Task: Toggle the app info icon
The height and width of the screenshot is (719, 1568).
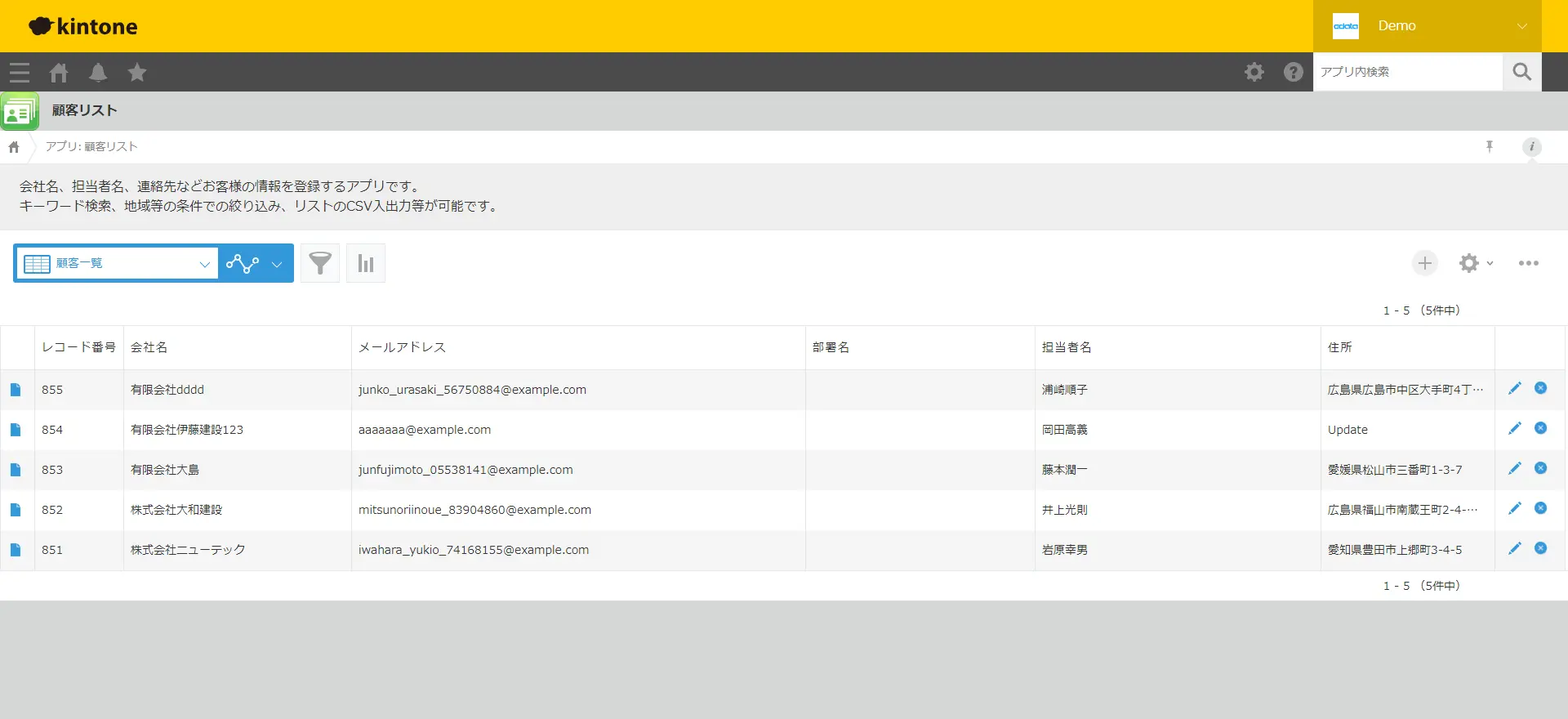Action: pos(1532,146)
